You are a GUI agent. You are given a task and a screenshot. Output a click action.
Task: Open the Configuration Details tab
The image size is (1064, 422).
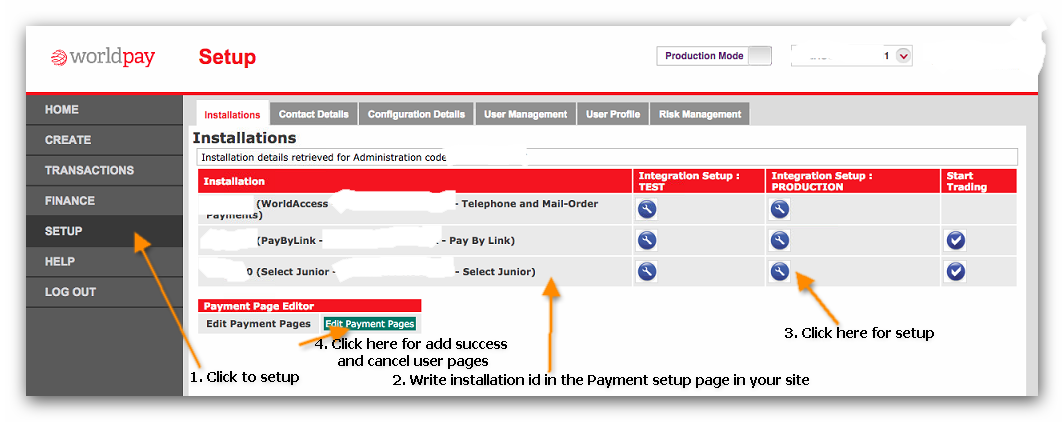pyautogui.click(x=416, y=114)
